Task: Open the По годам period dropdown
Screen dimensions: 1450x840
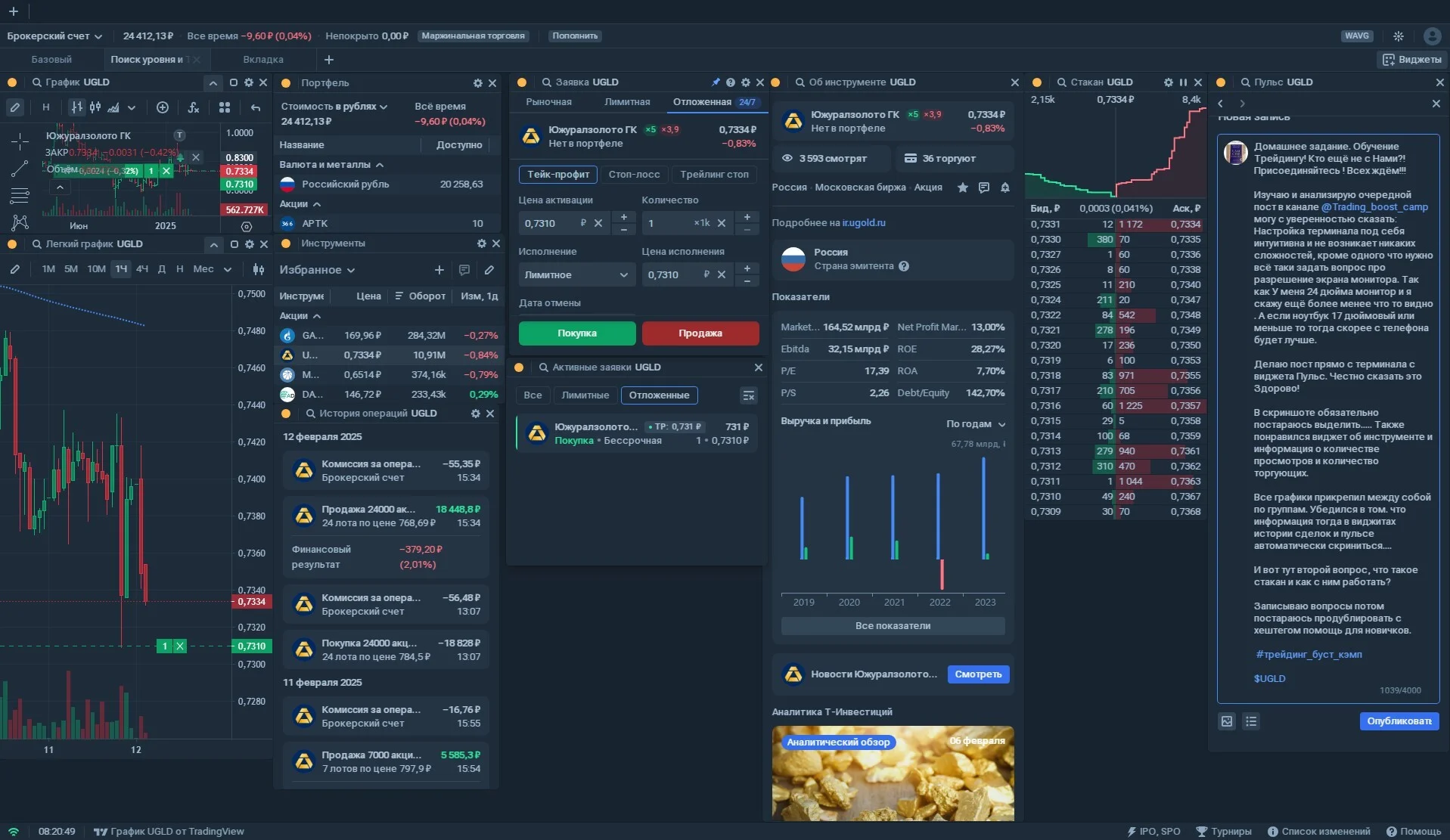Action: [x=976, y=424]
